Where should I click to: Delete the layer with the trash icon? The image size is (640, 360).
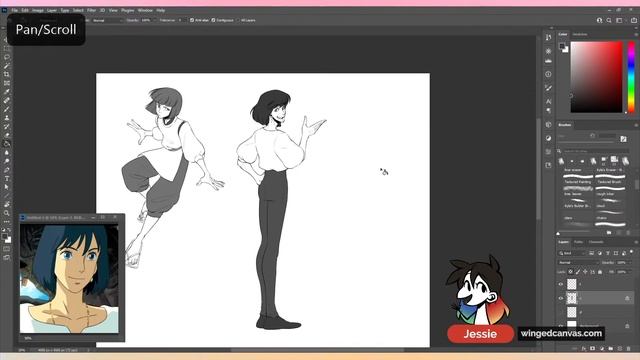[629, 349]
